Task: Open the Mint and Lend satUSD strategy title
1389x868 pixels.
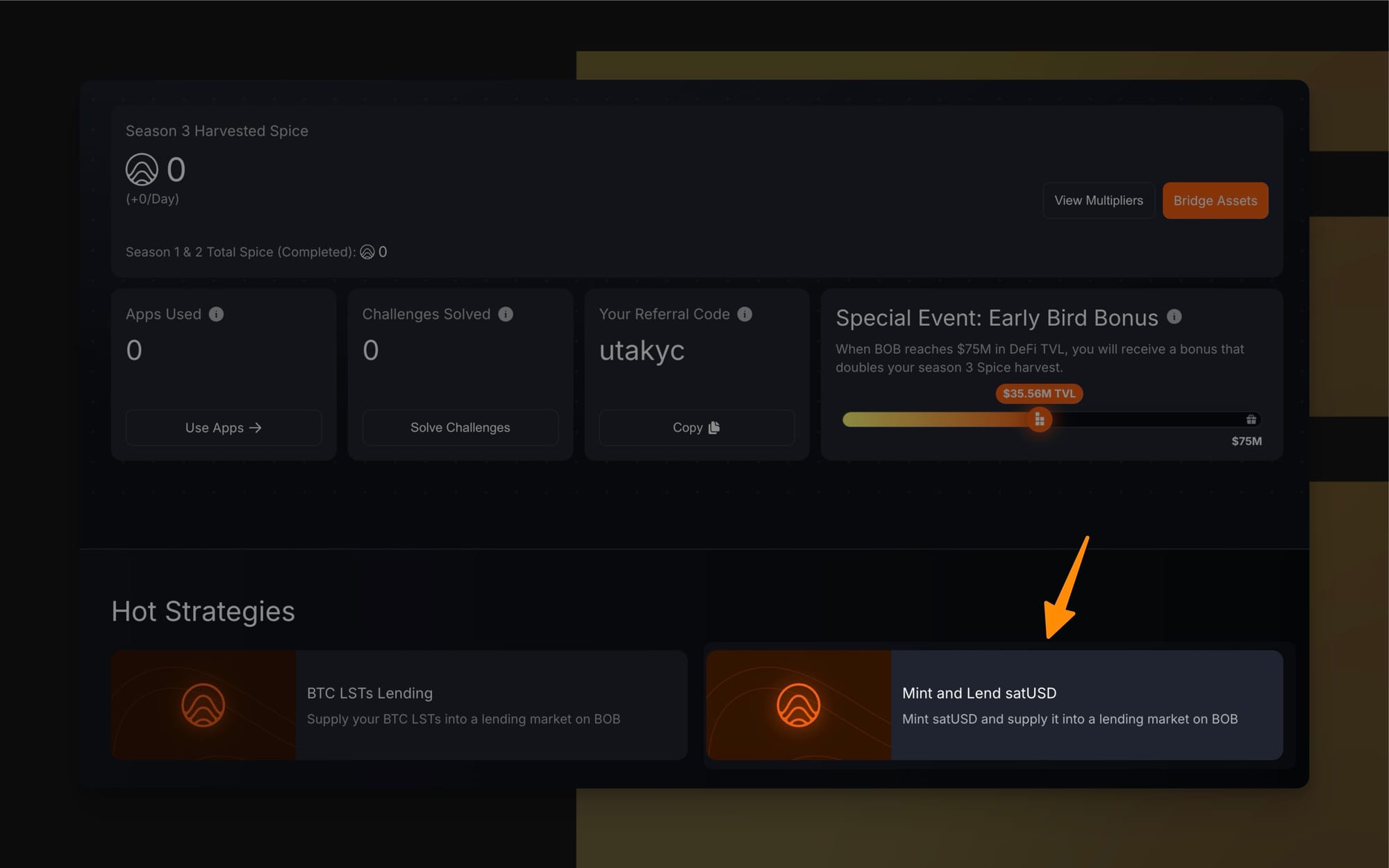Action: pyautogui.click(x=979, y=693)
